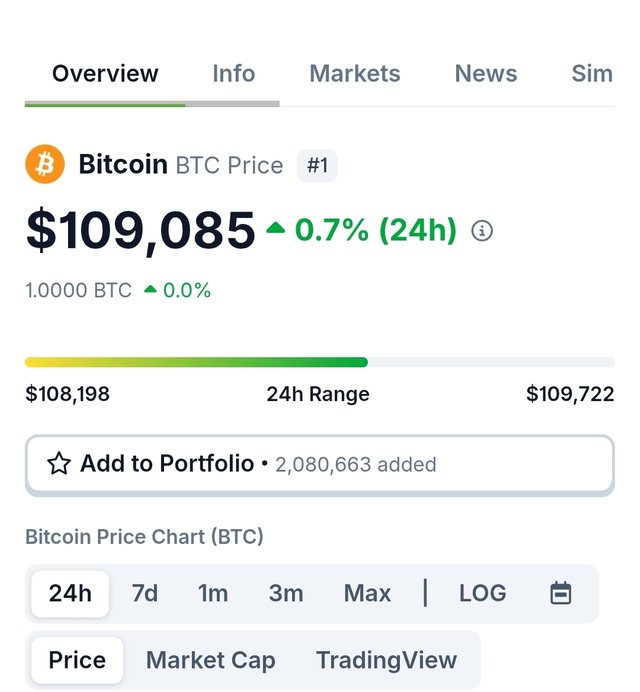Image resolution: width=640 pixels, height=692 pixels.
Task: Select the 24h chart timeframe
Action: click(x=70, y=593)
